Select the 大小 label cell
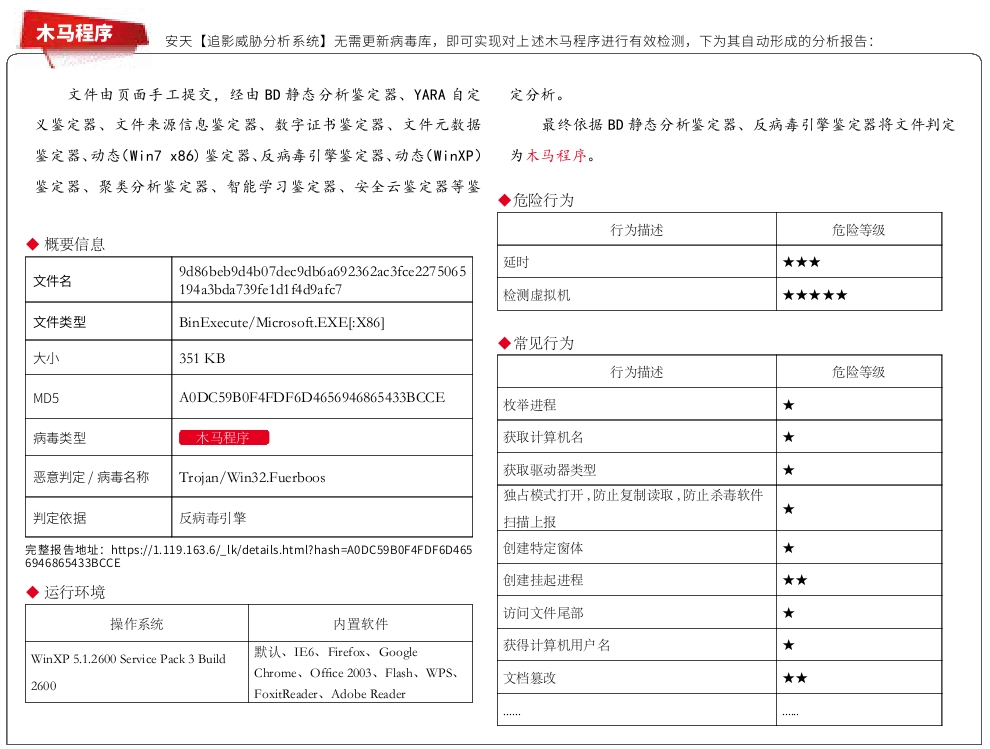 [98, 357]
